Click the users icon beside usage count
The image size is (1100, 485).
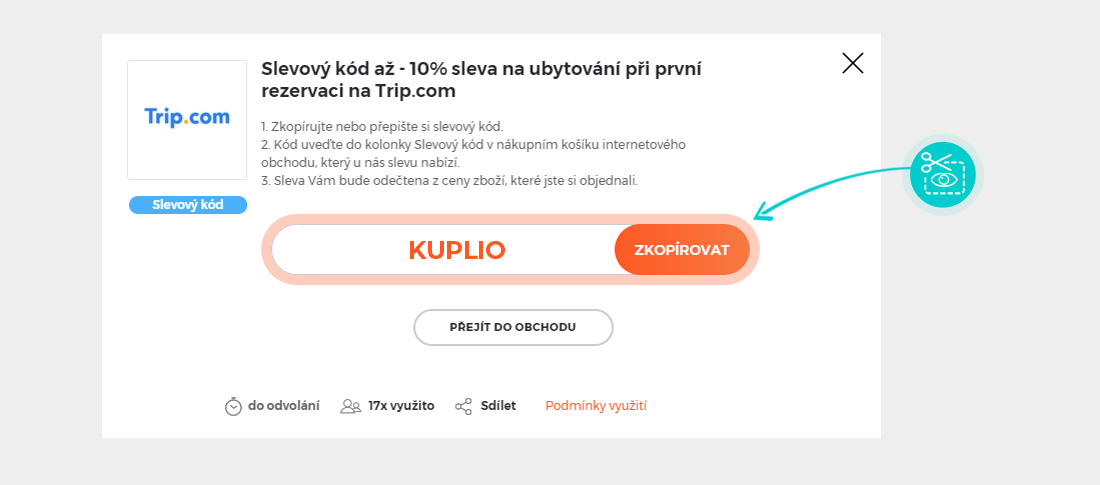click(x=350, y=406)
